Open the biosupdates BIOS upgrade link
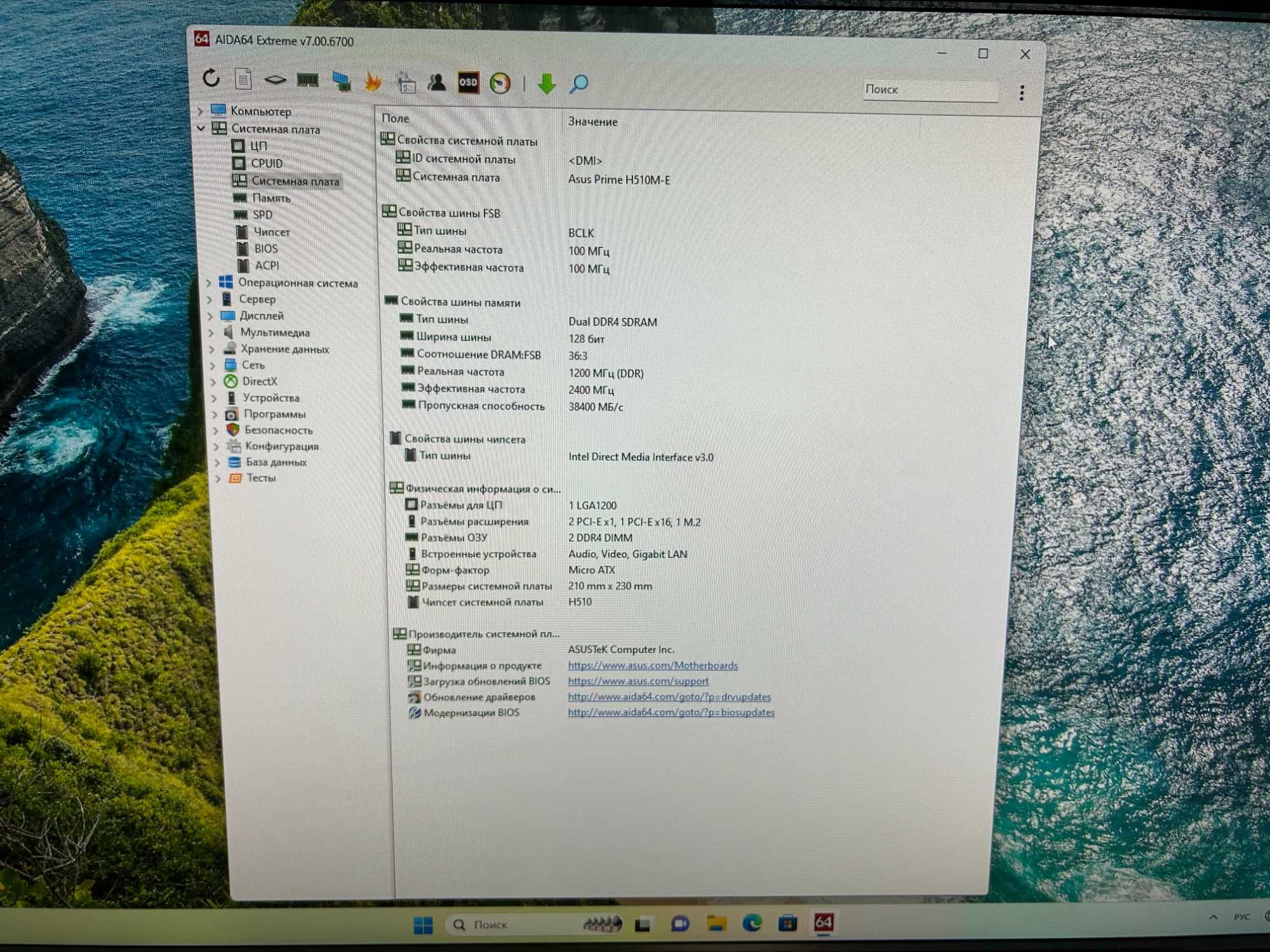The width and height of the screenshot is (1270, 952). [671, 713]
